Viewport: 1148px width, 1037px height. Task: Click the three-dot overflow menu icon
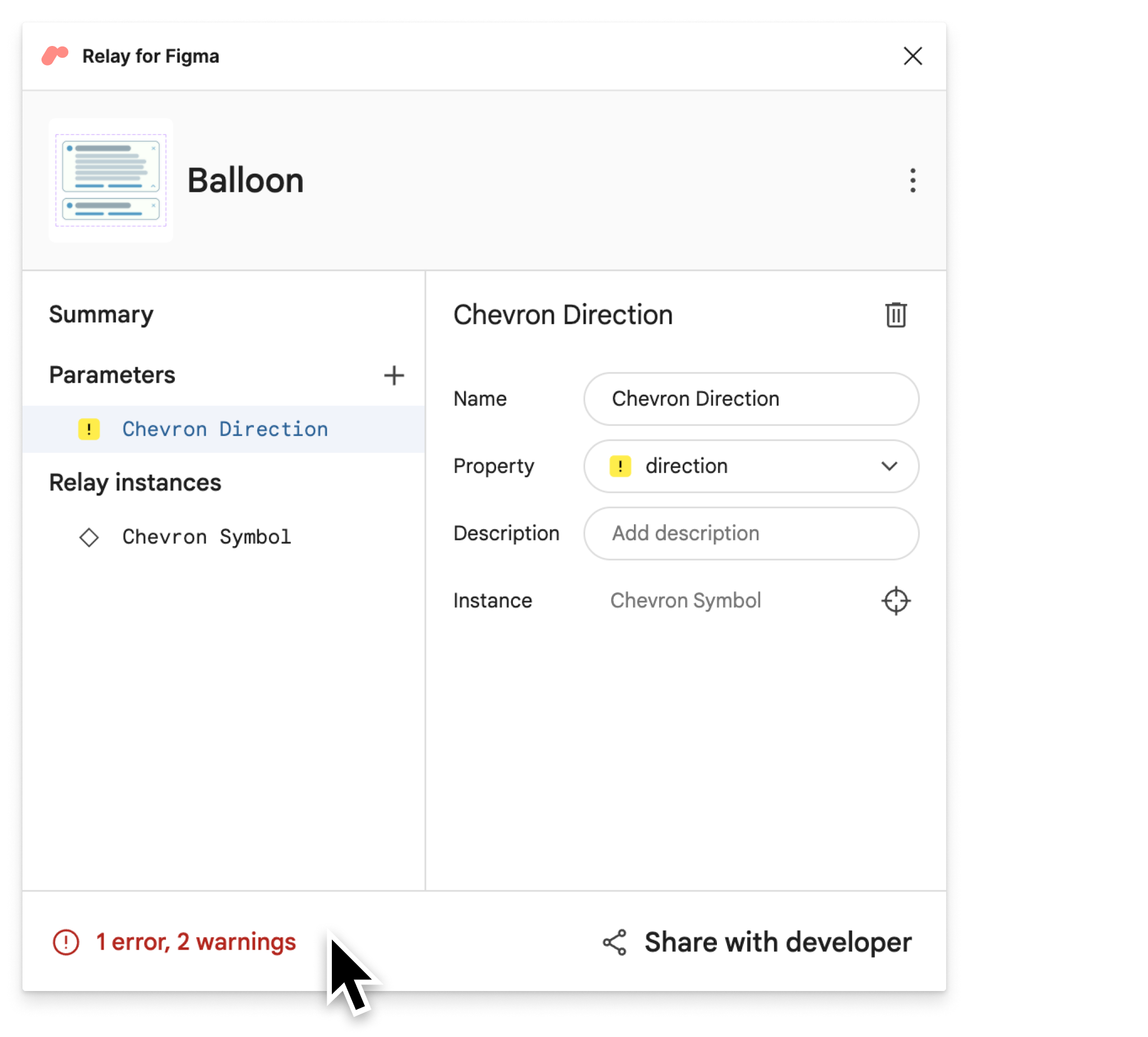(912, 180)
